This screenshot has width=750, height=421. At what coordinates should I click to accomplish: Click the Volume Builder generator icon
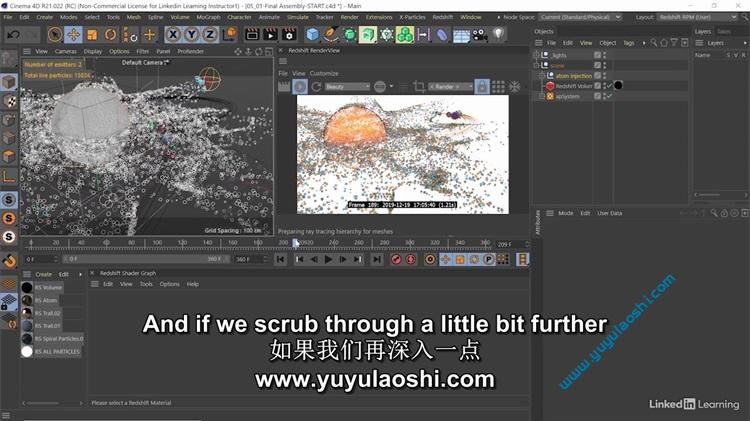click(368, 34)
